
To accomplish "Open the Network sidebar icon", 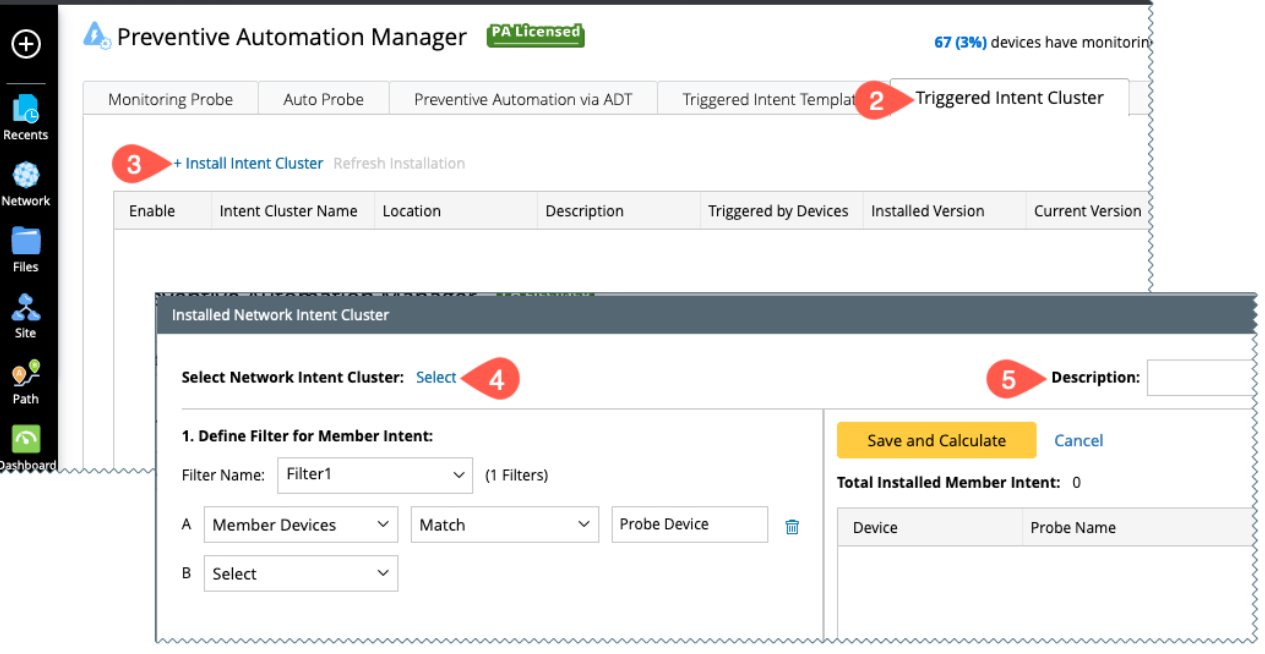I will (26, 181).
